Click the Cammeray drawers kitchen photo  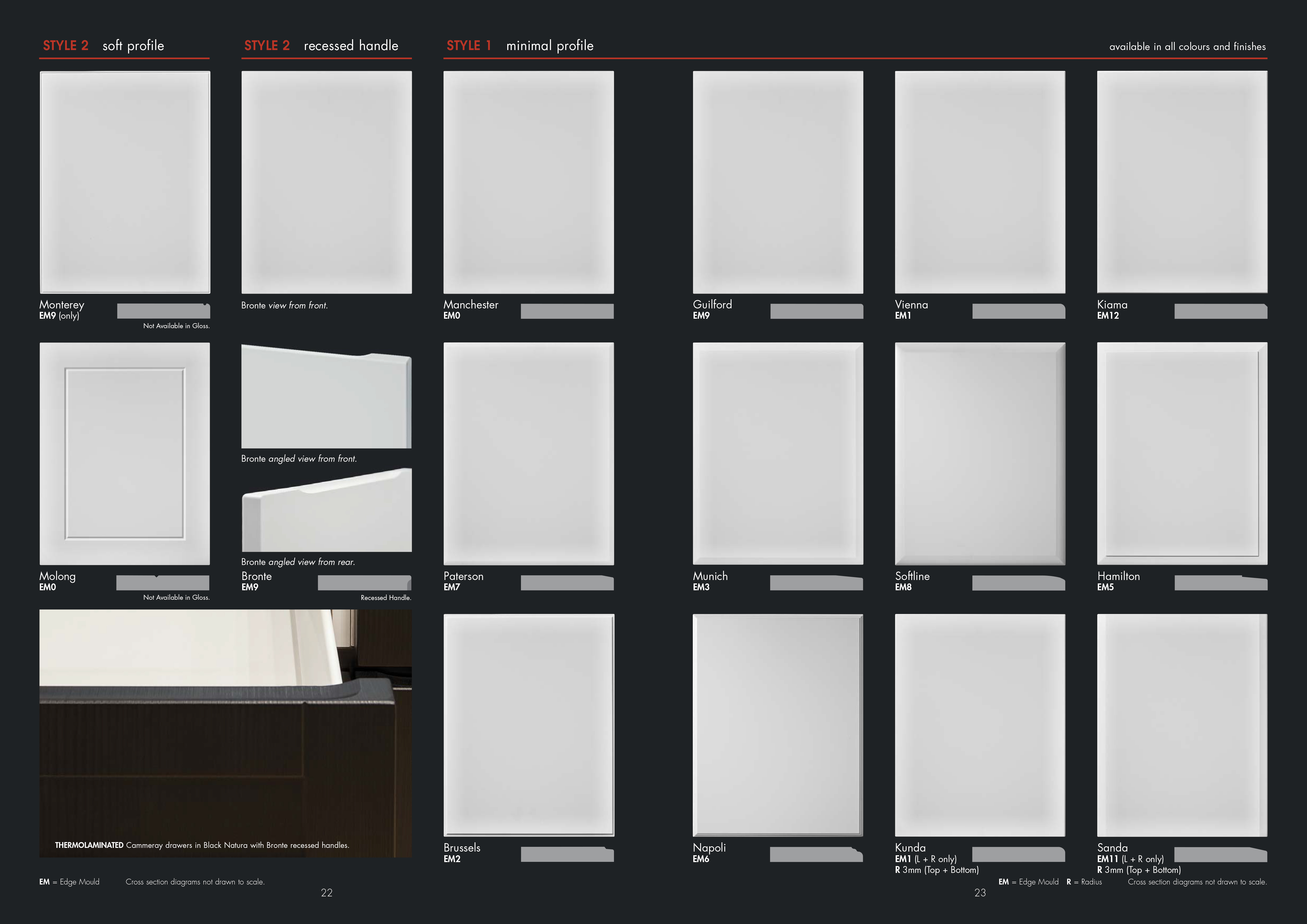click(225, 733)
